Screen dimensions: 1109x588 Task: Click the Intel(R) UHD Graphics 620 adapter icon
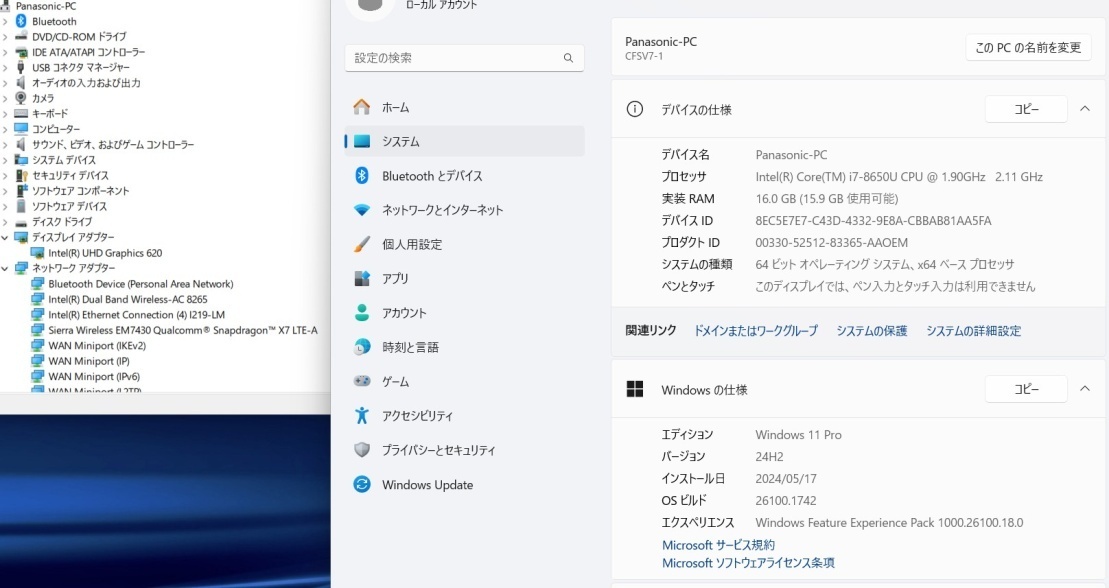tap(37, 253)
